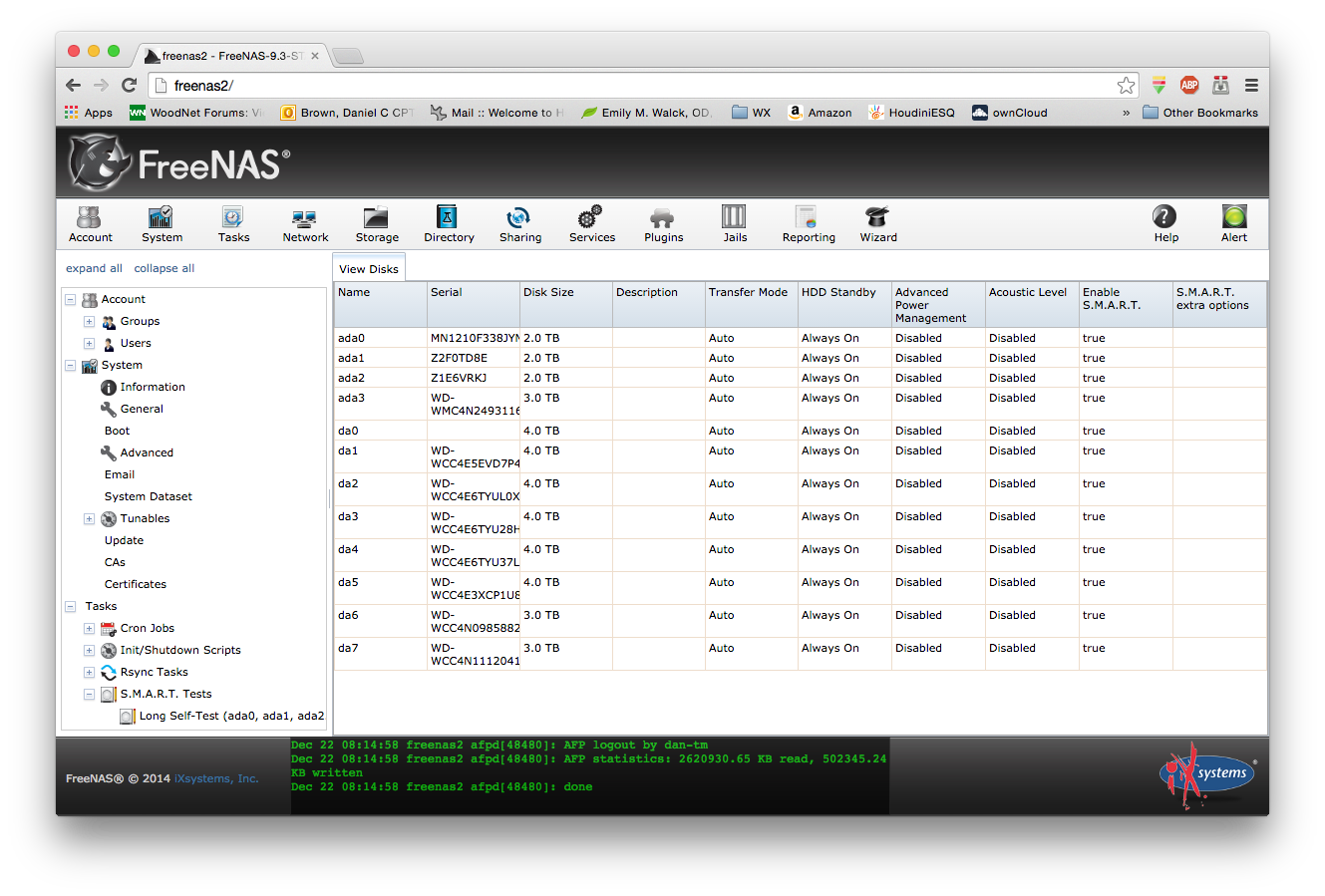Expand the Users tree node
Viewport: 1325px width, 896px height.
click(x=89, y=344)
